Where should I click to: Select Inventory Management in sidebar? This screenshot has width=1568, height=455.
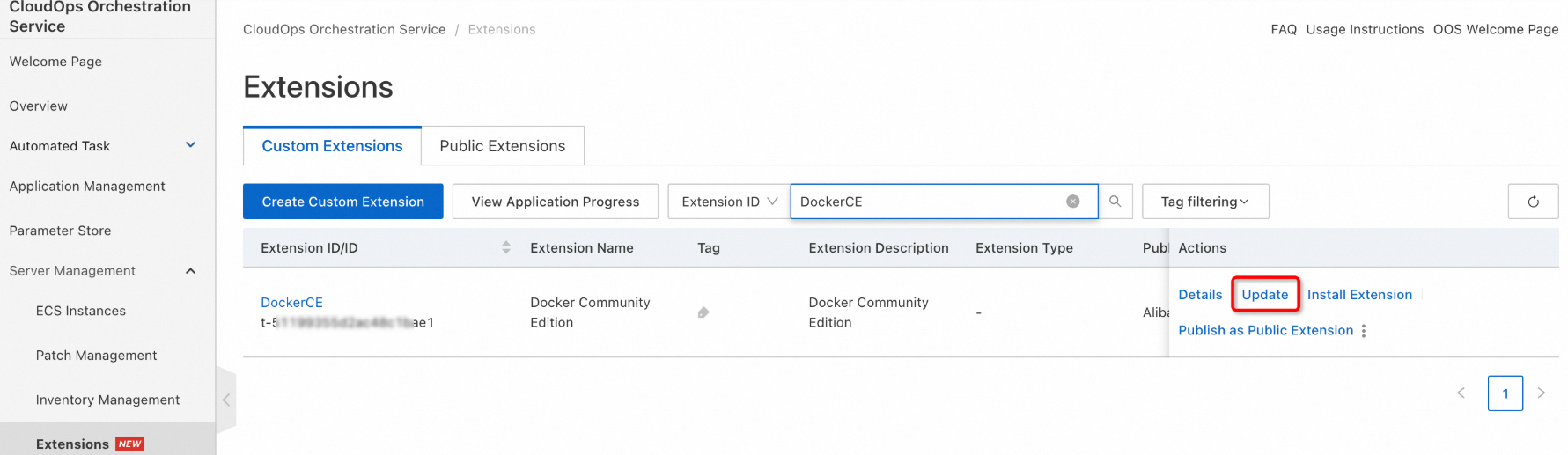pos(107,400)
